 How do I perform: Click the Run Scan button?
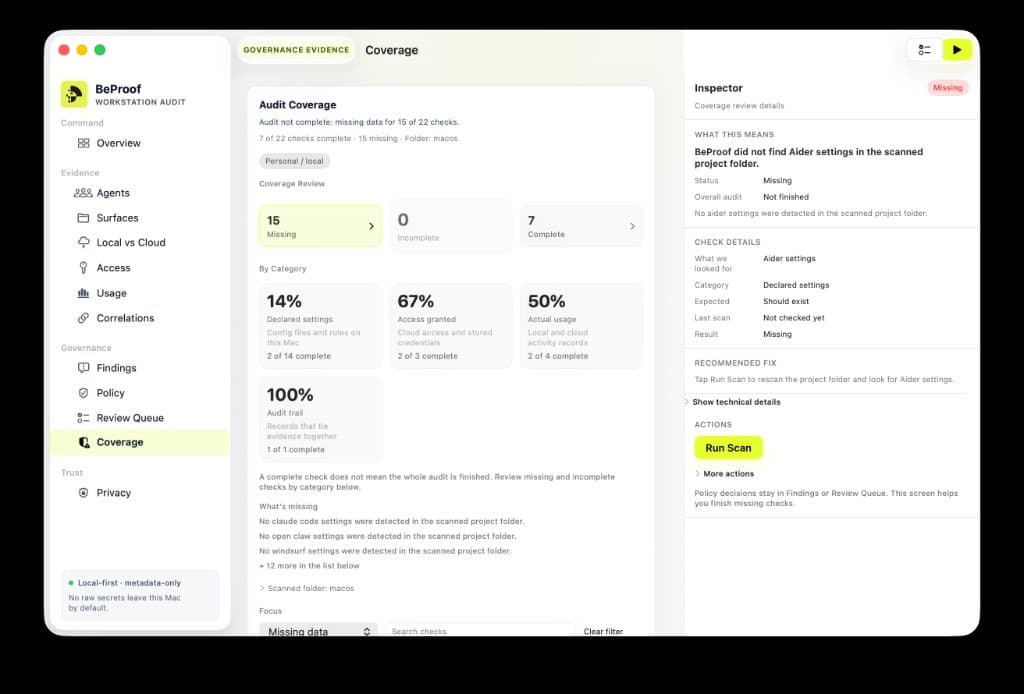(728, 448)
